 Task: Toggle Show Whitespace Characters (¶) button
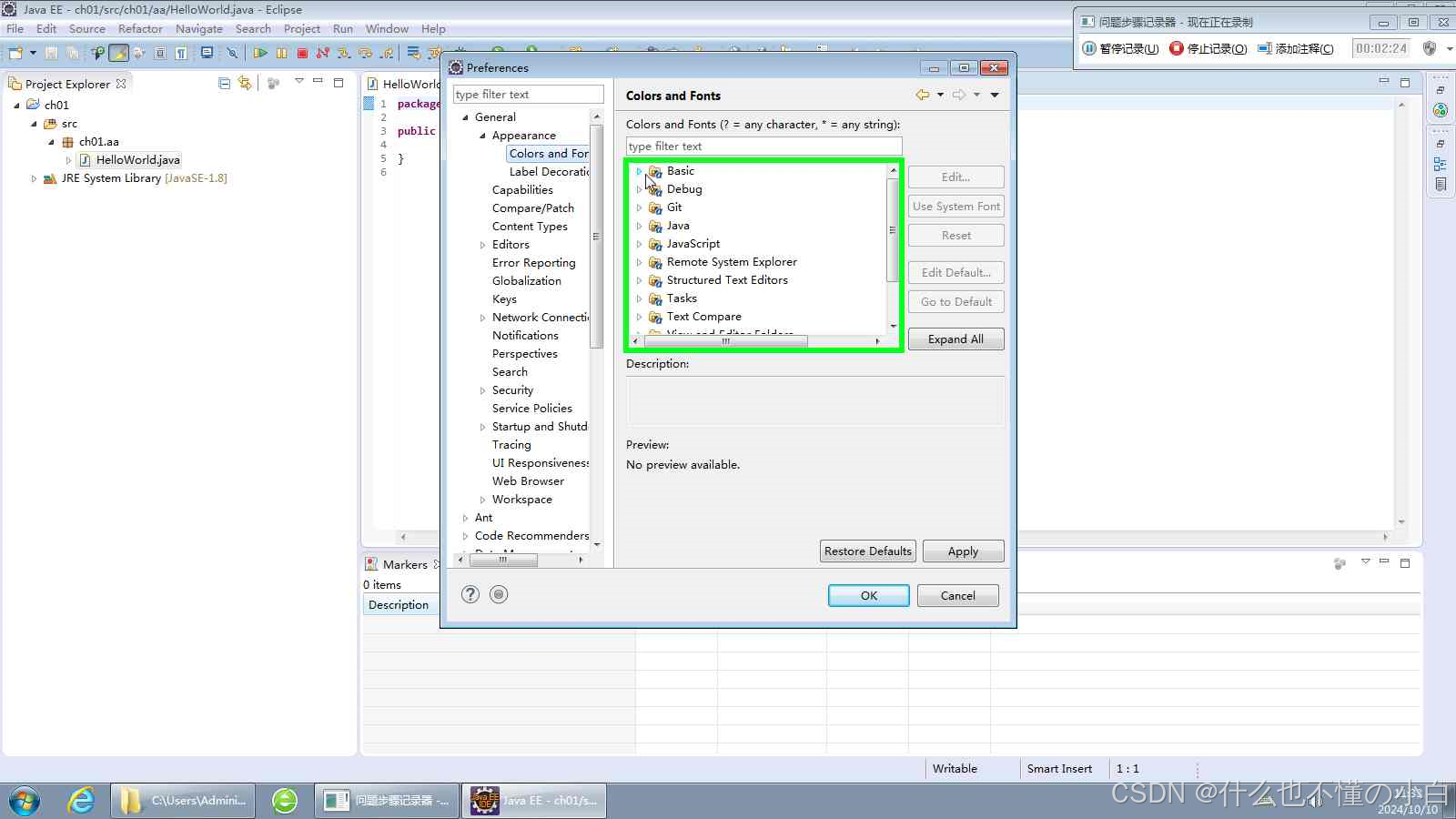click(x=181, y=53)
